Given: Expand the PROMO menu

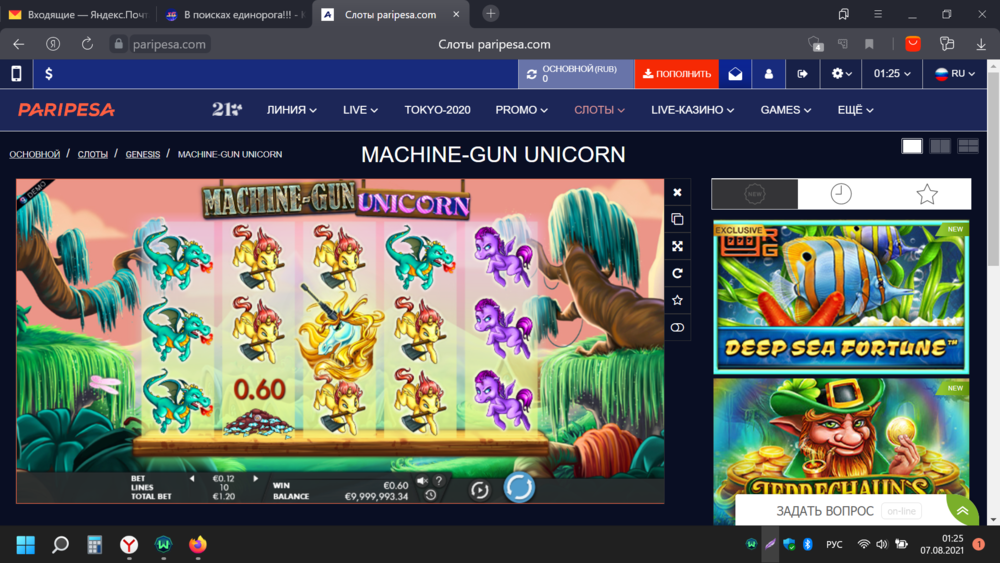Looking at the screenshot, I should 522,110.
